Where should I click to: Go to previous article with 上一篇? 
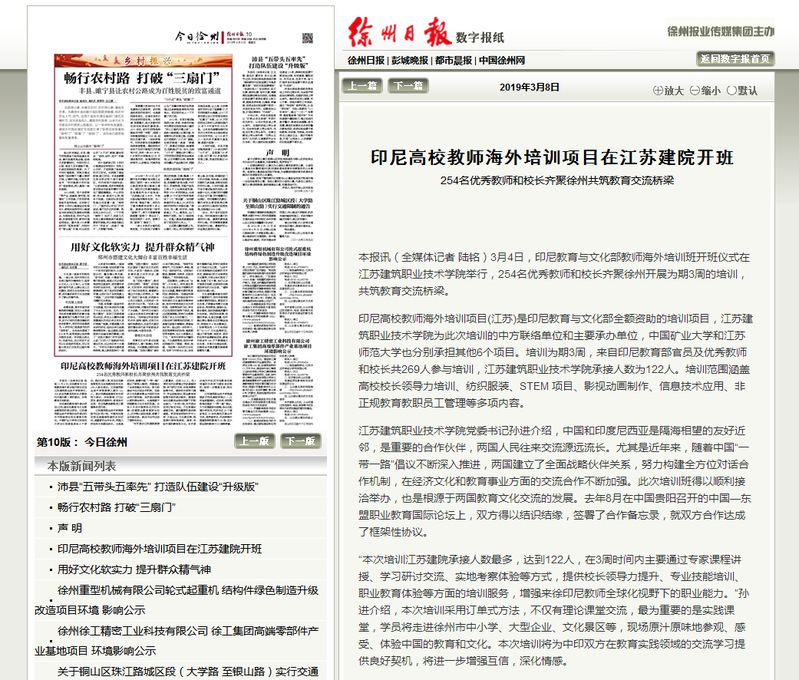coord(362,86)
